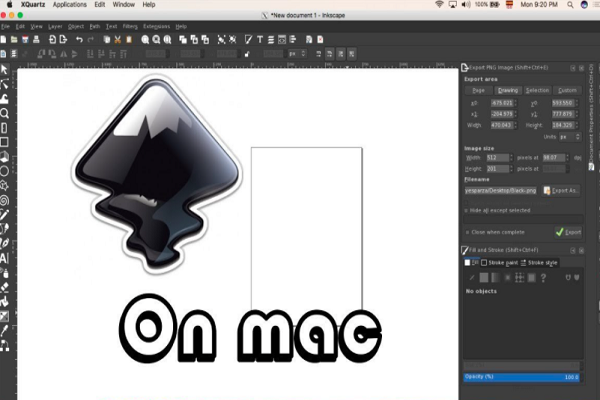
Task: Click the Paste clipboard icon
Action: 129,39
